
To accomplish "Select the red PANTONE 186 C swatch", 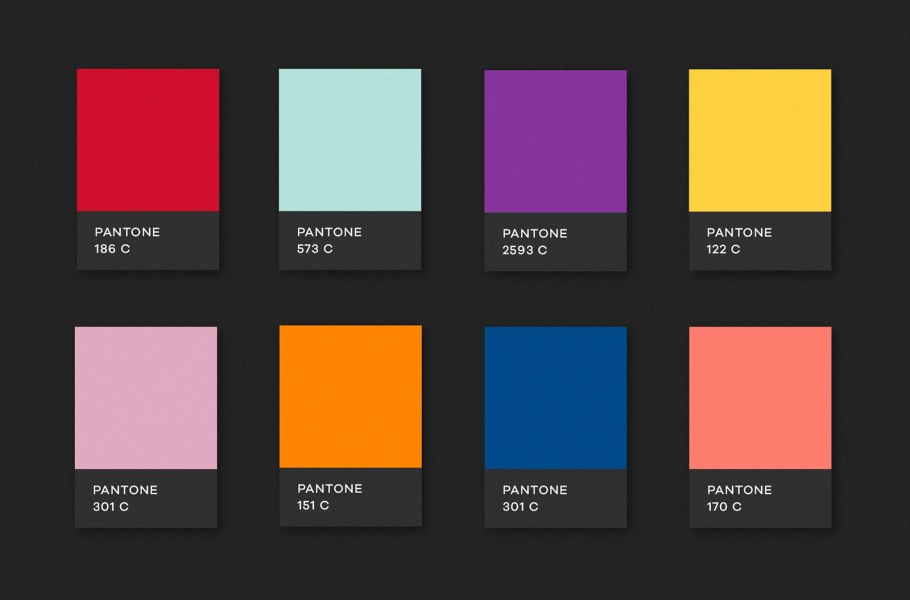I will 146,140.
